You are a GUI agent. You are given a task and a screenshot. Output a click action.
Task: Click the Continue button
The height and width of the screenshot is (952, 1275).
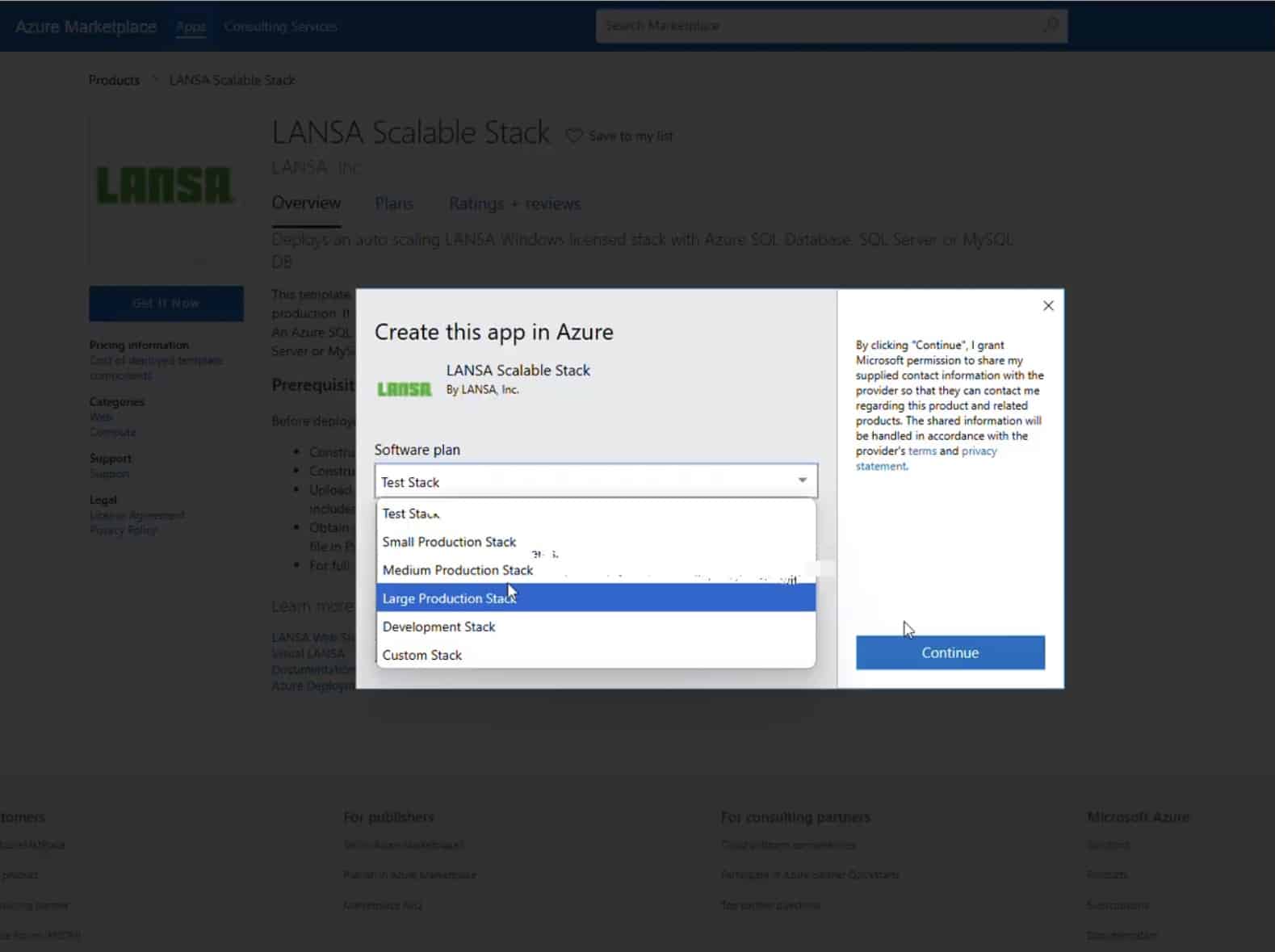(950, 652)
